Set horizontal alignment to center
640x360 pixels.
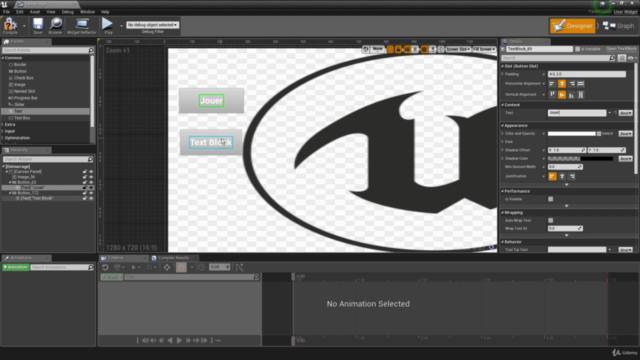click(562, 84)
